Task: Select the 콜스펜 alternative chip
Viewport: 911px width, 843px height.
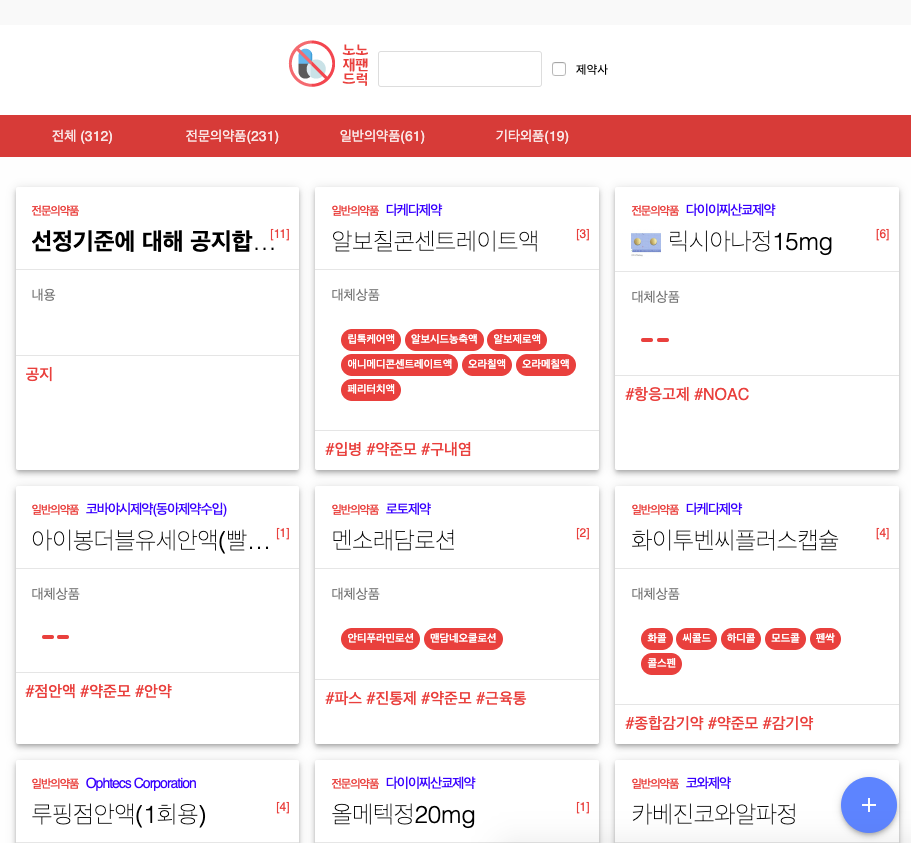Action: pos(661,663)
